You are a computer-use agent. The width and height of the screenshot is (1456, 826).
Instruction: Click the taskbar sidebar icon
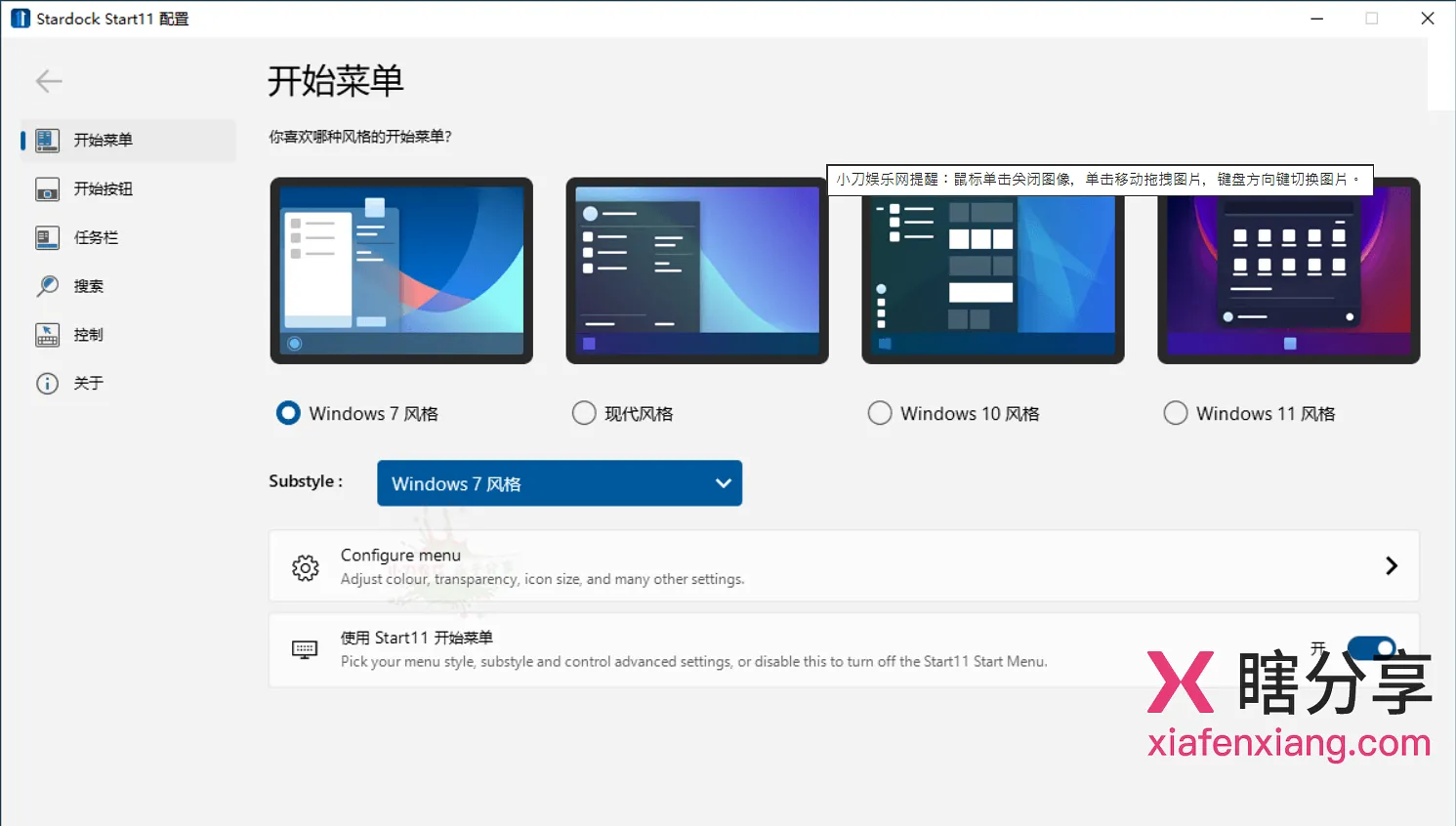(47, 237)
